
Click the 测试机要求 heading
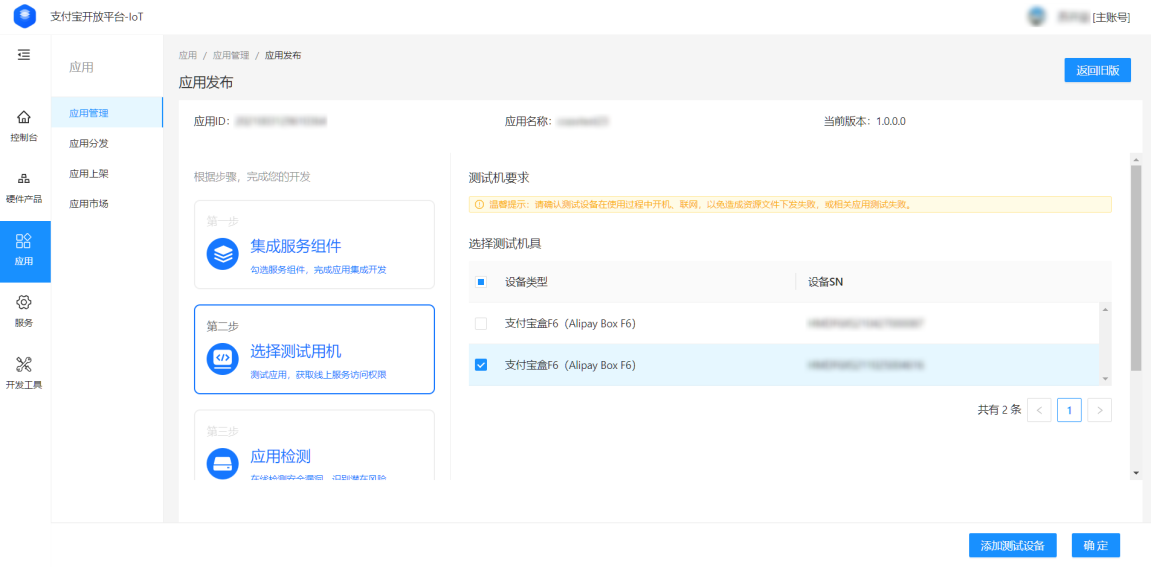(x=498, y=178)
